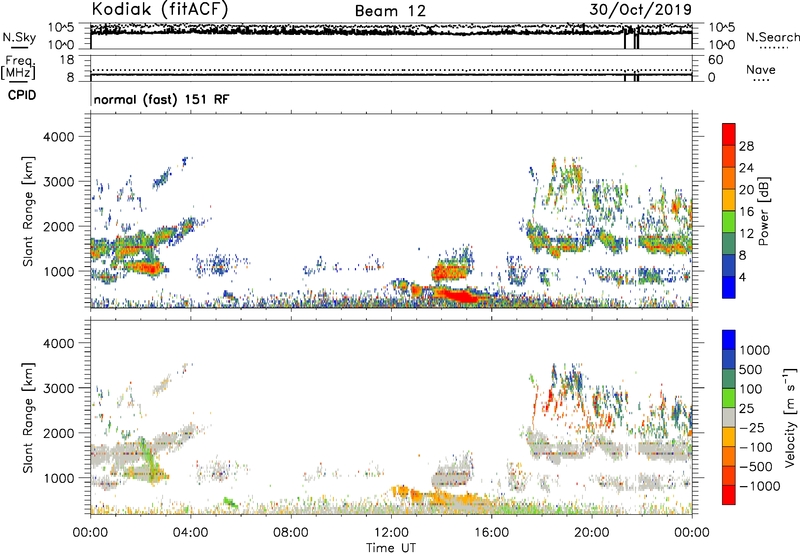Click the red bottom segment of Velocity color bar

(x=729, y=495)
